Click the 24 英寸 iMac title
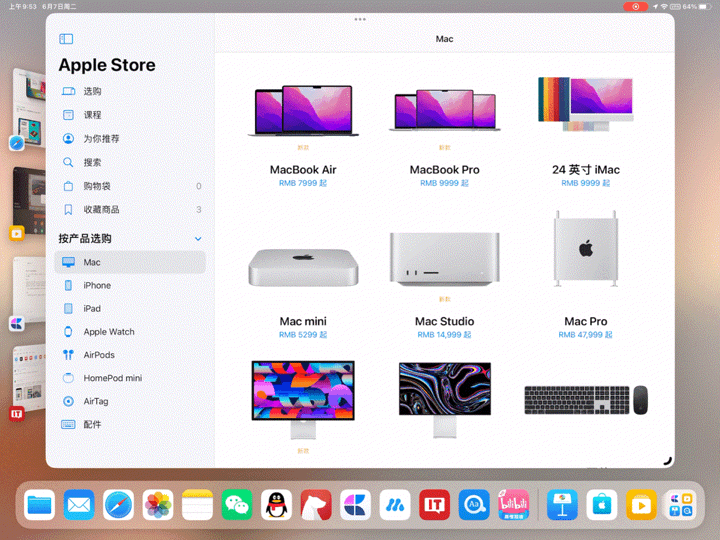This screenshot has height=540, width=720. coord(585,170)
